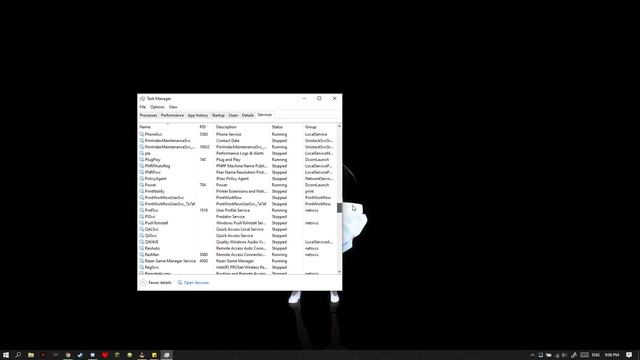Click the system tray clock
The image size is (640, 360).
612,355
